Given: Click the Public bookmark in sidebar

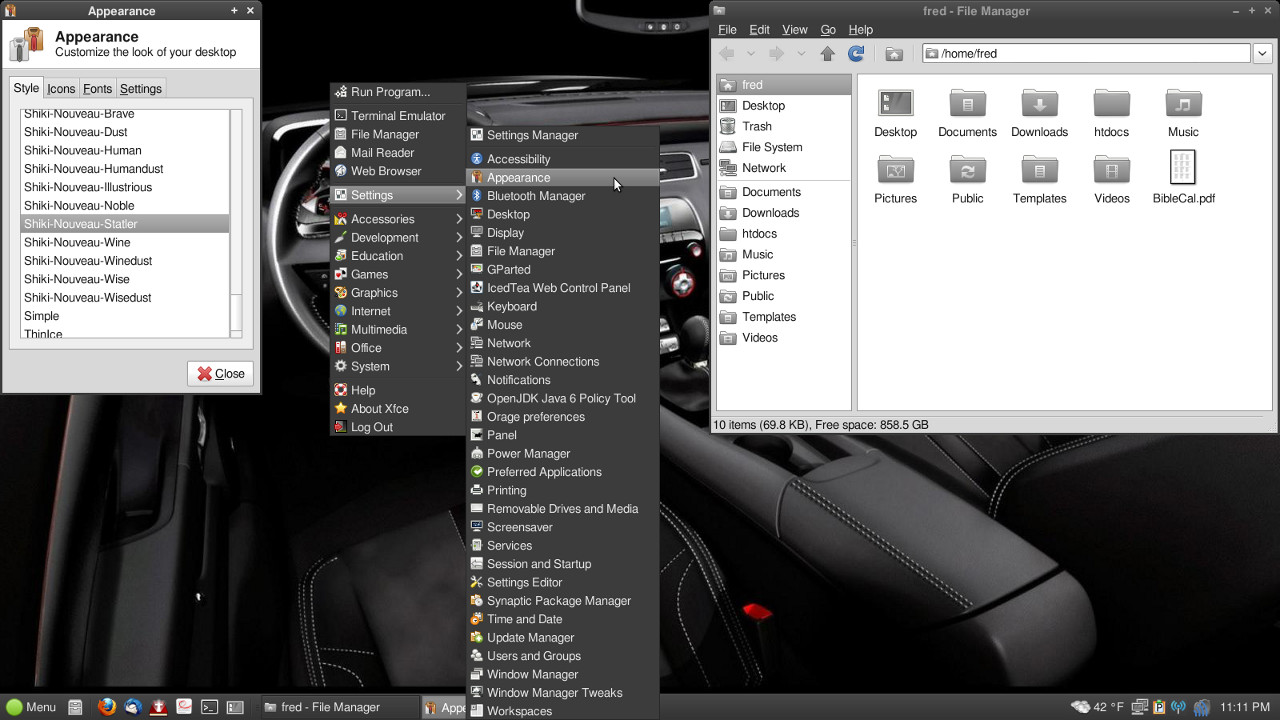Looking at the screenshot, I should tap(784, 296).
